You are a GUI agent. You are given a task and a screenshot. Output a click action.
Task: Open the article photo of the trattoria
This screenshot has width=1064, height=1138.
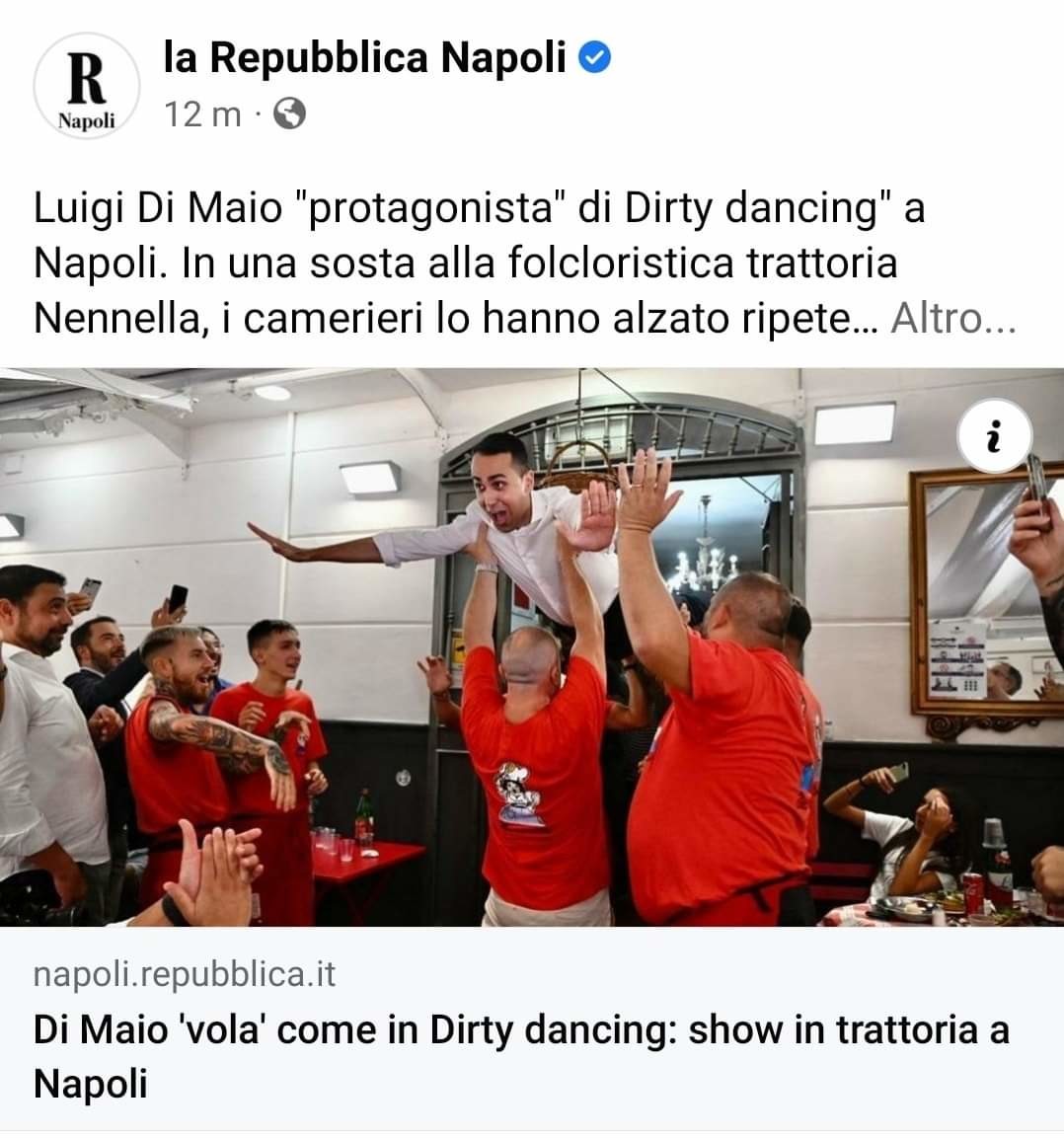coord(532,647)
